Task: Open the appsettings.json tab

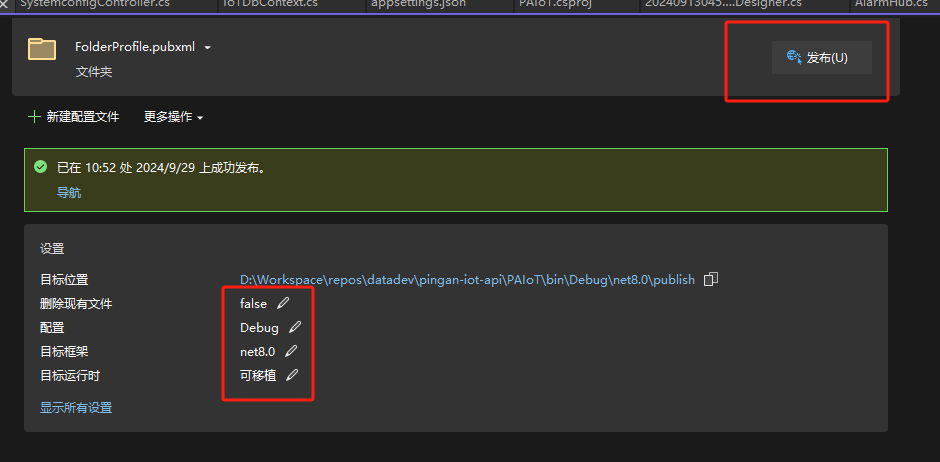Action: point(418,4)
